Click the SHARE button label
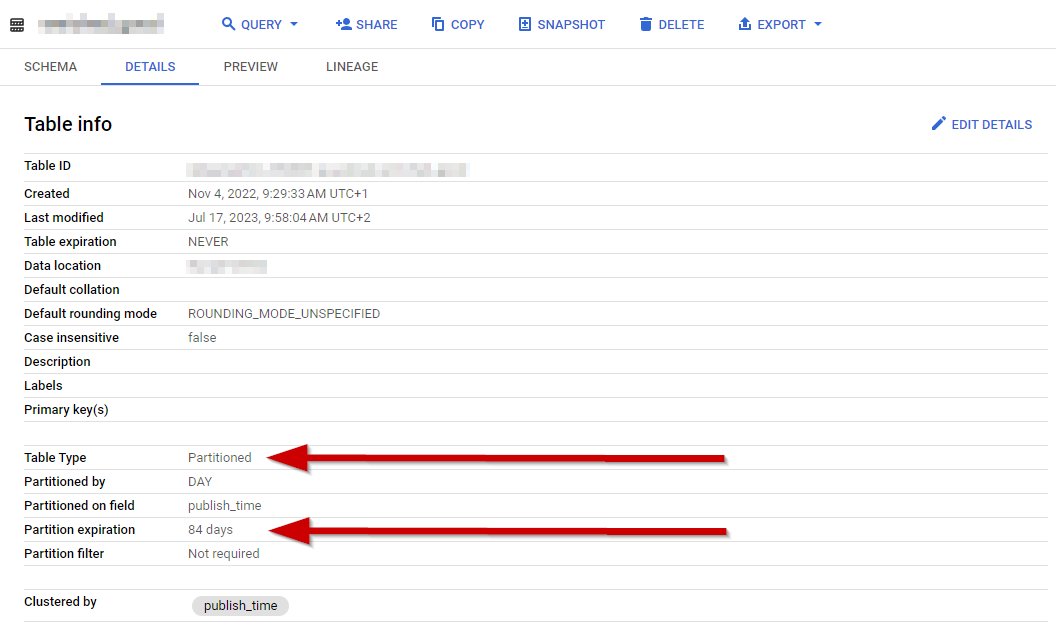Screen dimensions: 1056x628 click(x=376, y=24)
